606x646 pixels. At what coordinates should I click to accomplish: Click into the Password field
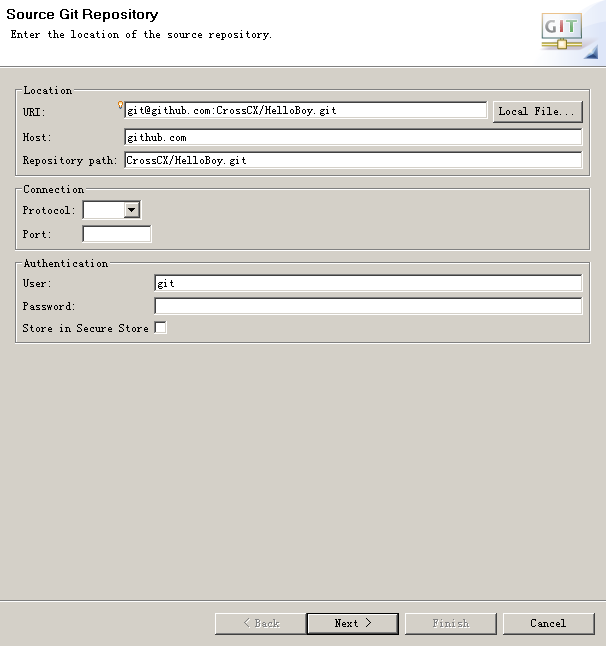coord(368,306)
